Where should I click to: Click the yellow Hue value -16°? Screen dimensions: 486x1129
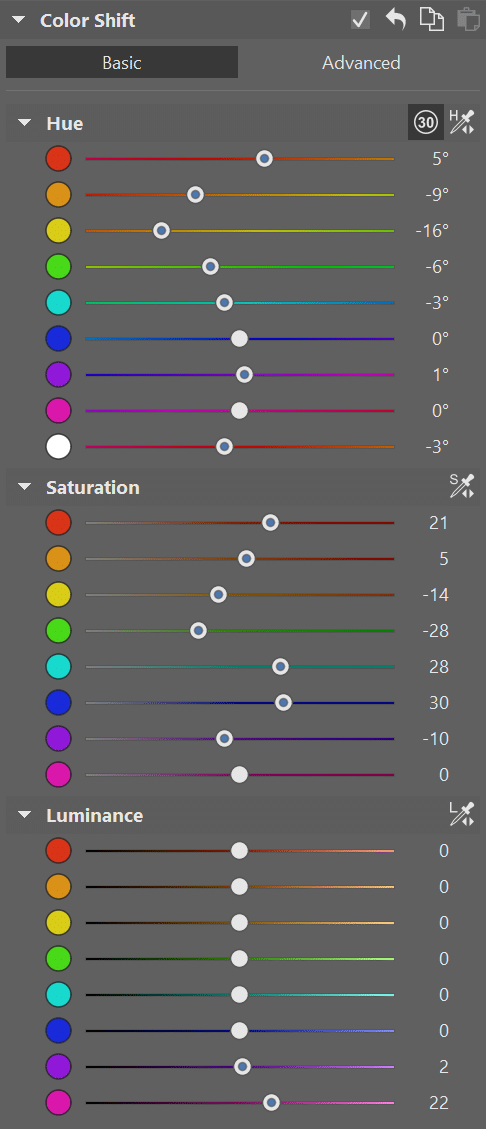click(x=432, y=230)
